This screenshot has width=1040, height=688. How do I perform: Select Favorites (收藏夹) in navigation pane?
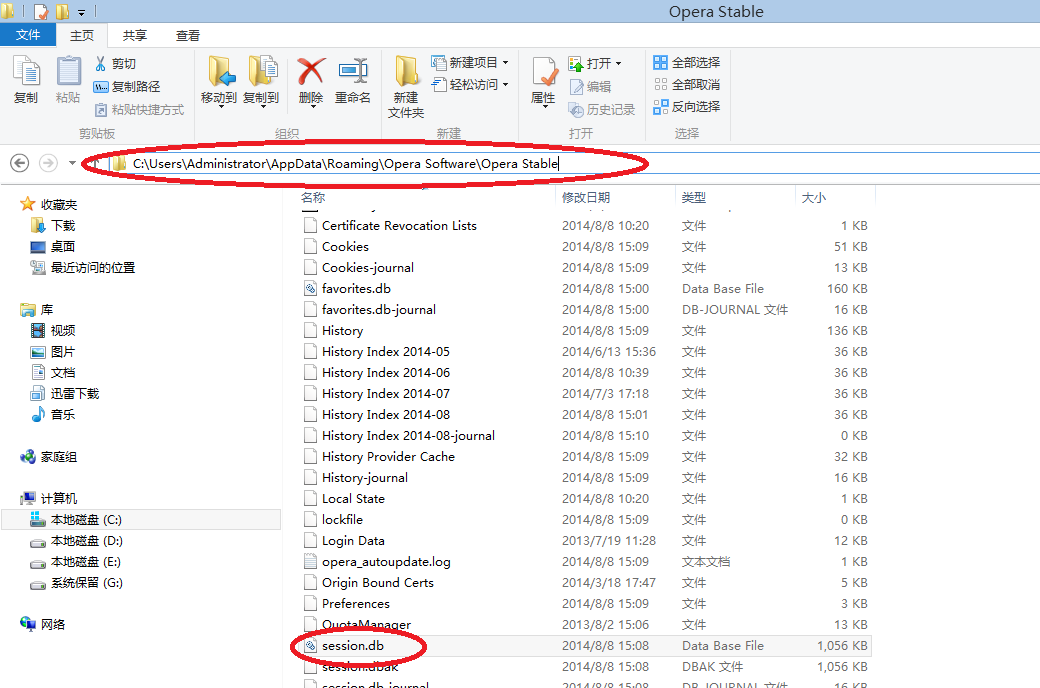pyautogui.click(x=49, y=204)
